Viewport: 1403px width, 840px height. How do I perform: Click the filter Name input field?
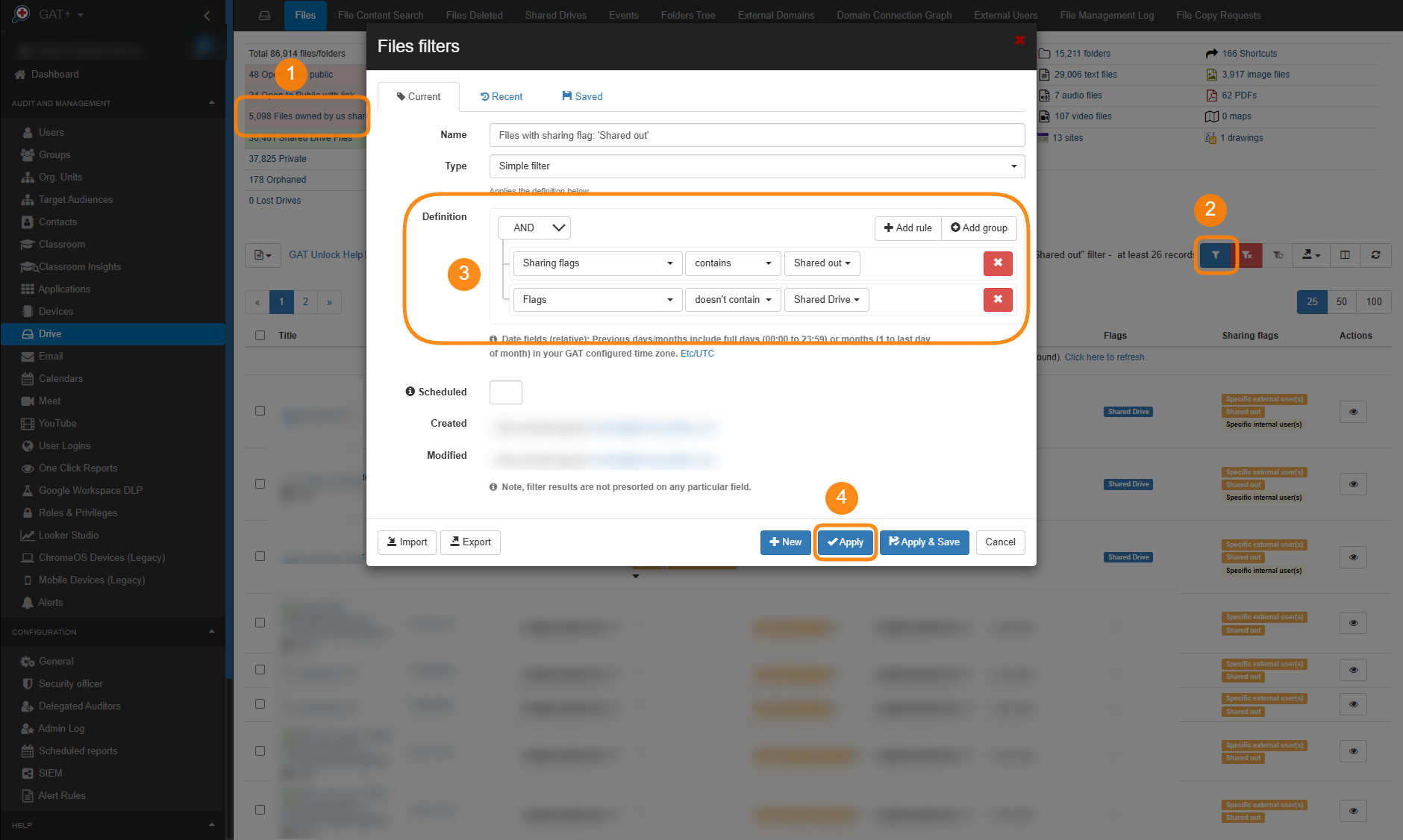(x=757, y=136)
